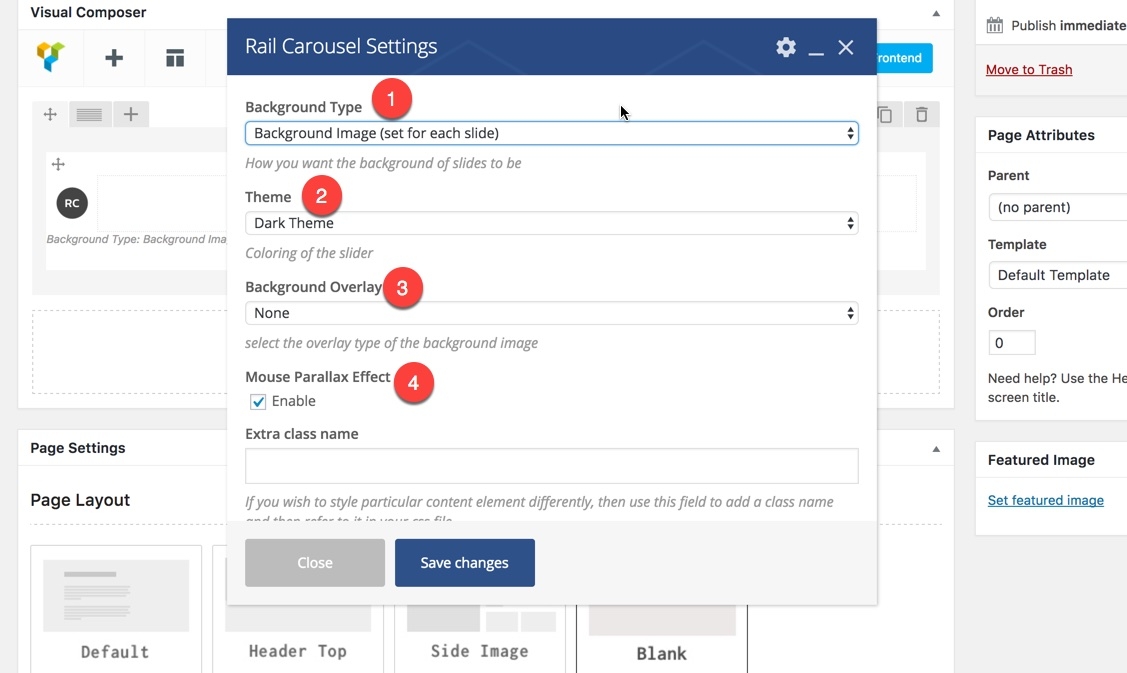The width and height of the screenshot is (1127, 673).
Task: Click the Visual Composer logo icon
Action: pyautogui.click(x=50, y=57)
